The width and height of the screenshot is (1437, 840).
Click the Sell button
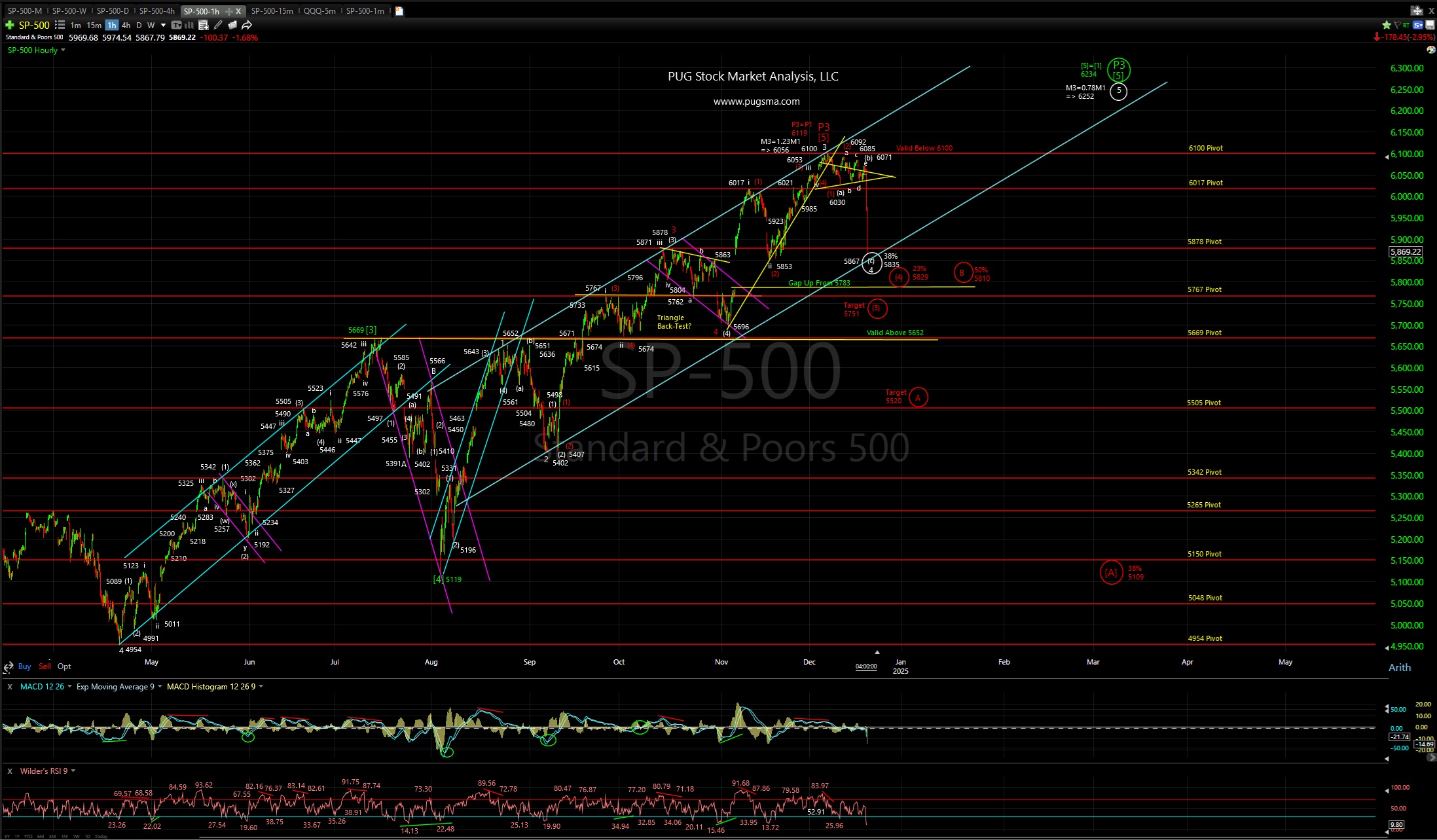pyautogui.click(x=45, y=666)
